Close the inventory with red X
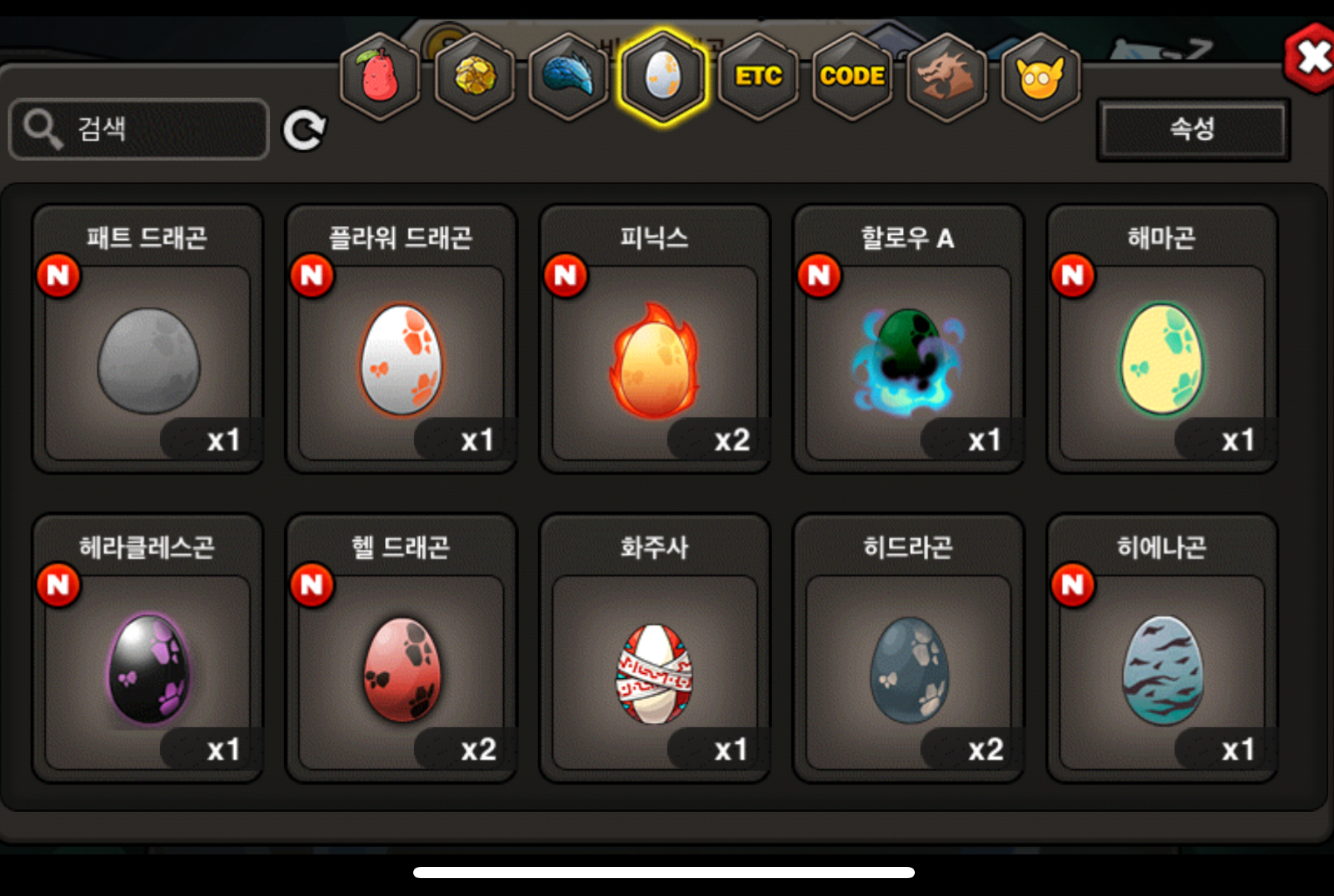 point(1311,58)
